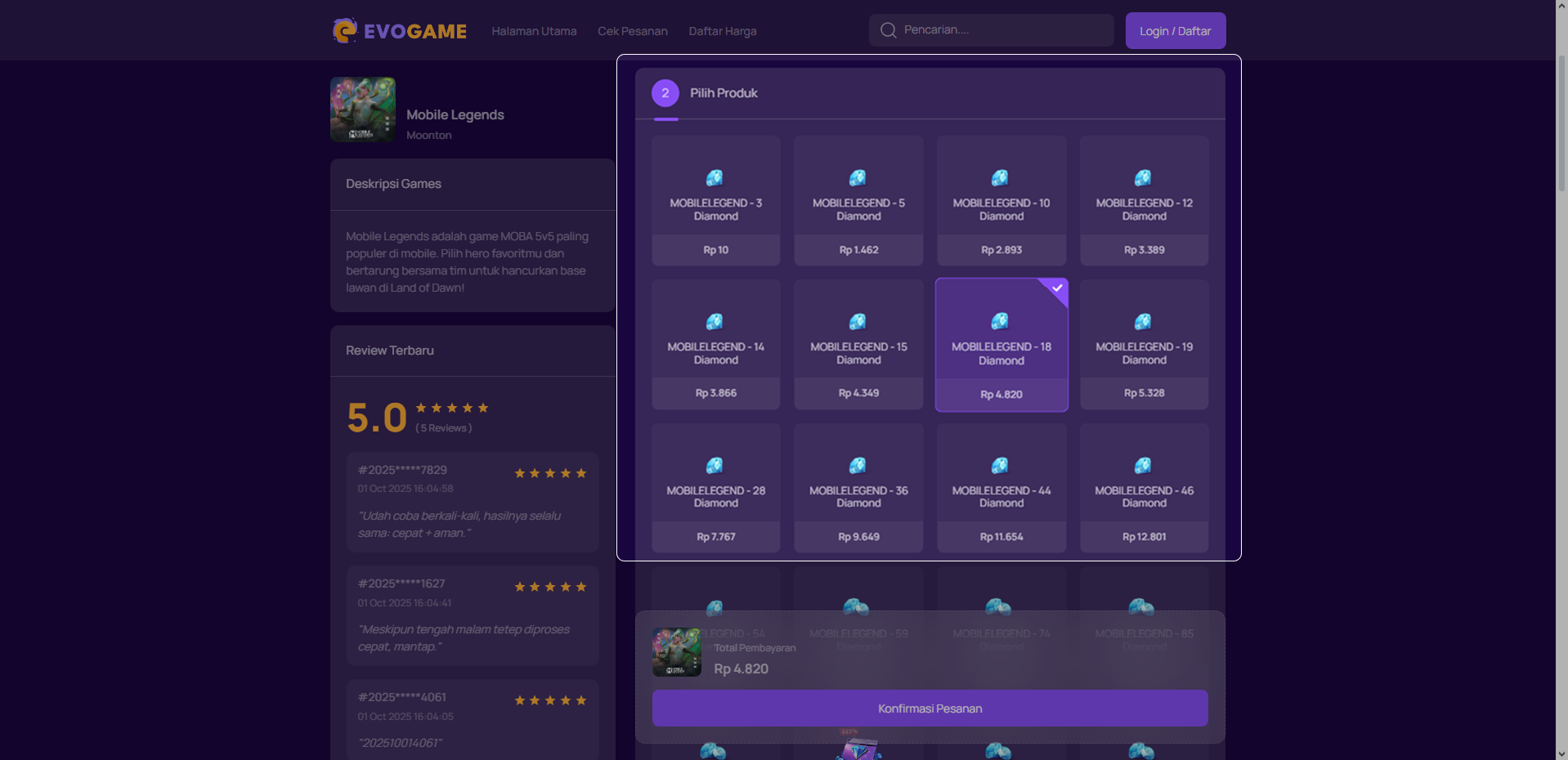Click the step 2 number badge
Viewport: 1568px width, 760px height.
click(x=665, y=93)
